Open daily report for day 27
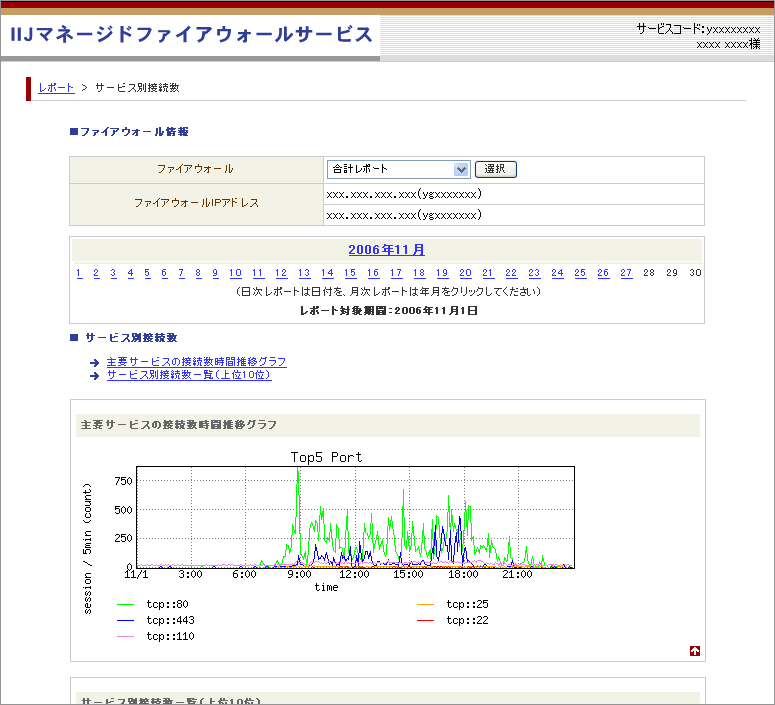 [x=626, y=273]
